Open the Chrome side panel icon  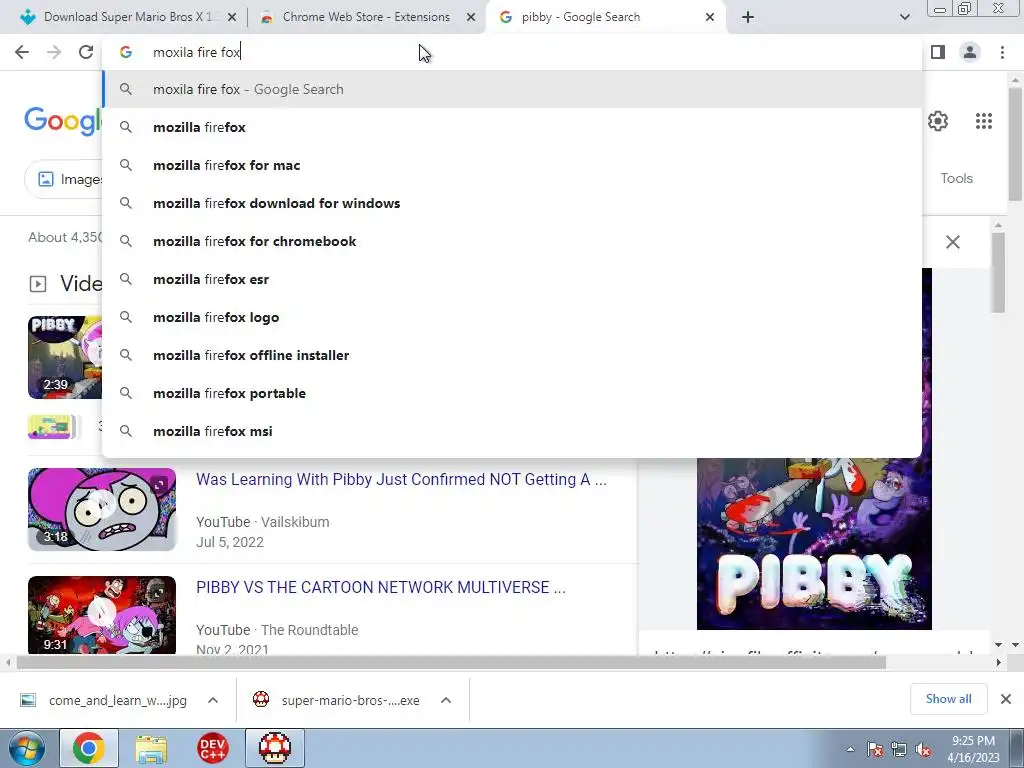tap(938, 52)
